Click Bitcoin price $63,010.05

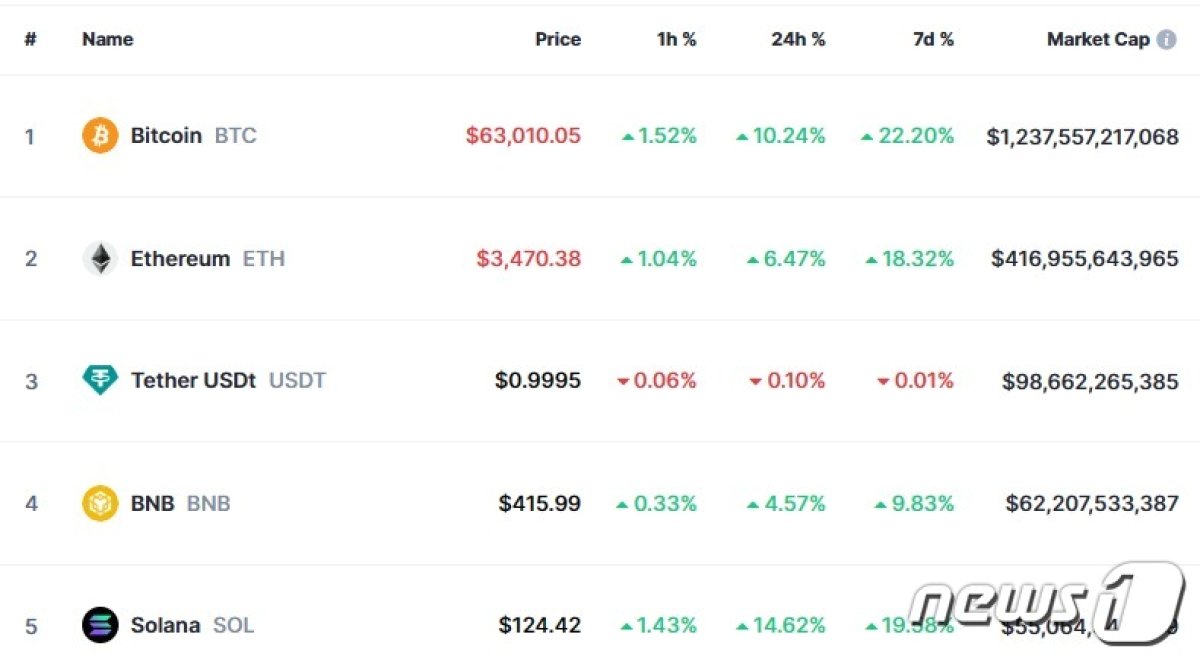pyautogui.click(x=523, y=135)
